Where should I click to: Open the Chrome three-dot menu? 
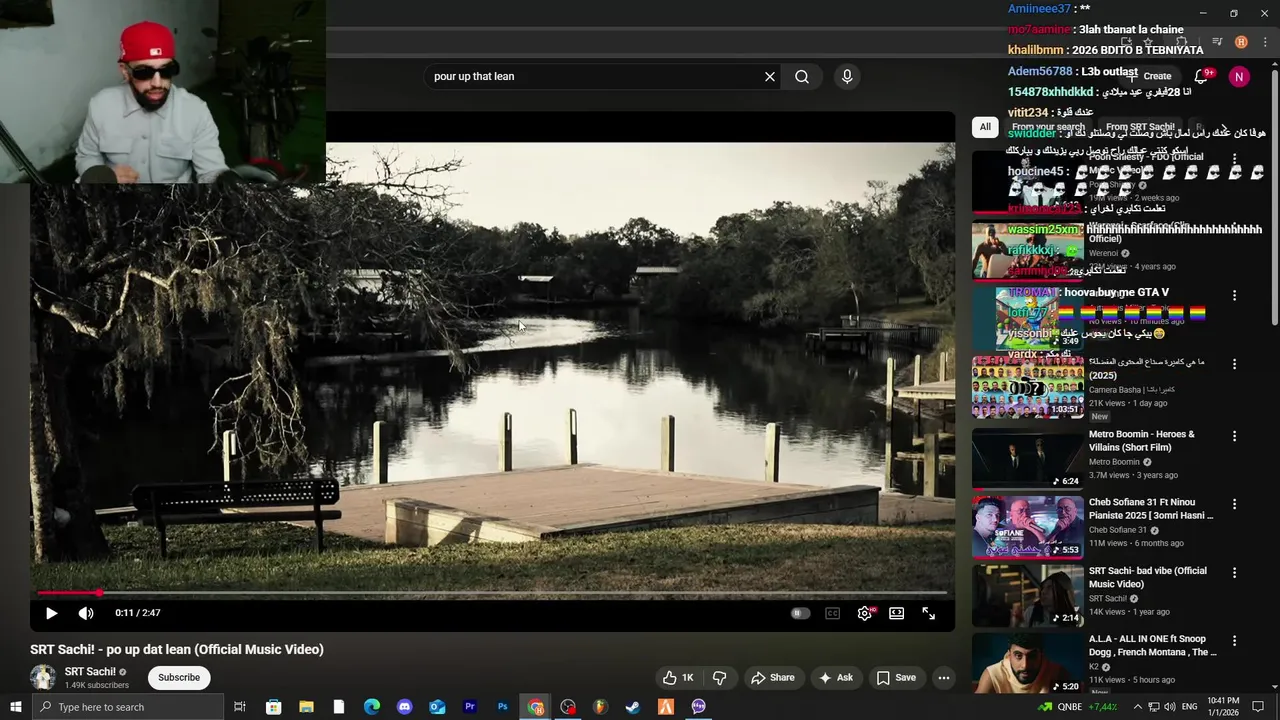(1265, 42)
